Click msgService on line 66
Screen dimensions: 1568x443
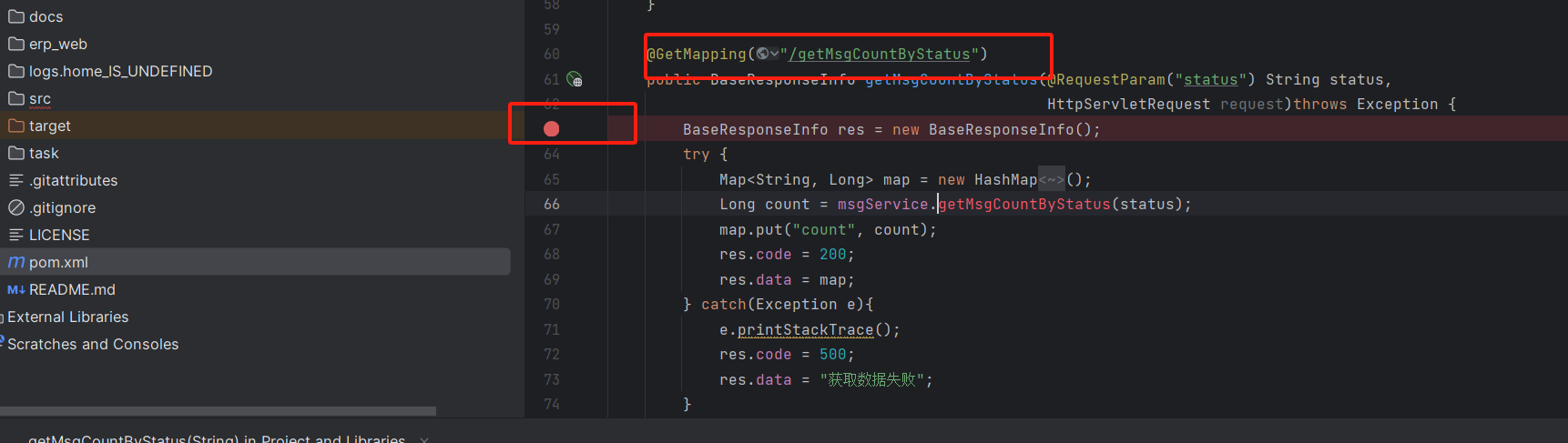pyautogui.click(x=882, y=205)
